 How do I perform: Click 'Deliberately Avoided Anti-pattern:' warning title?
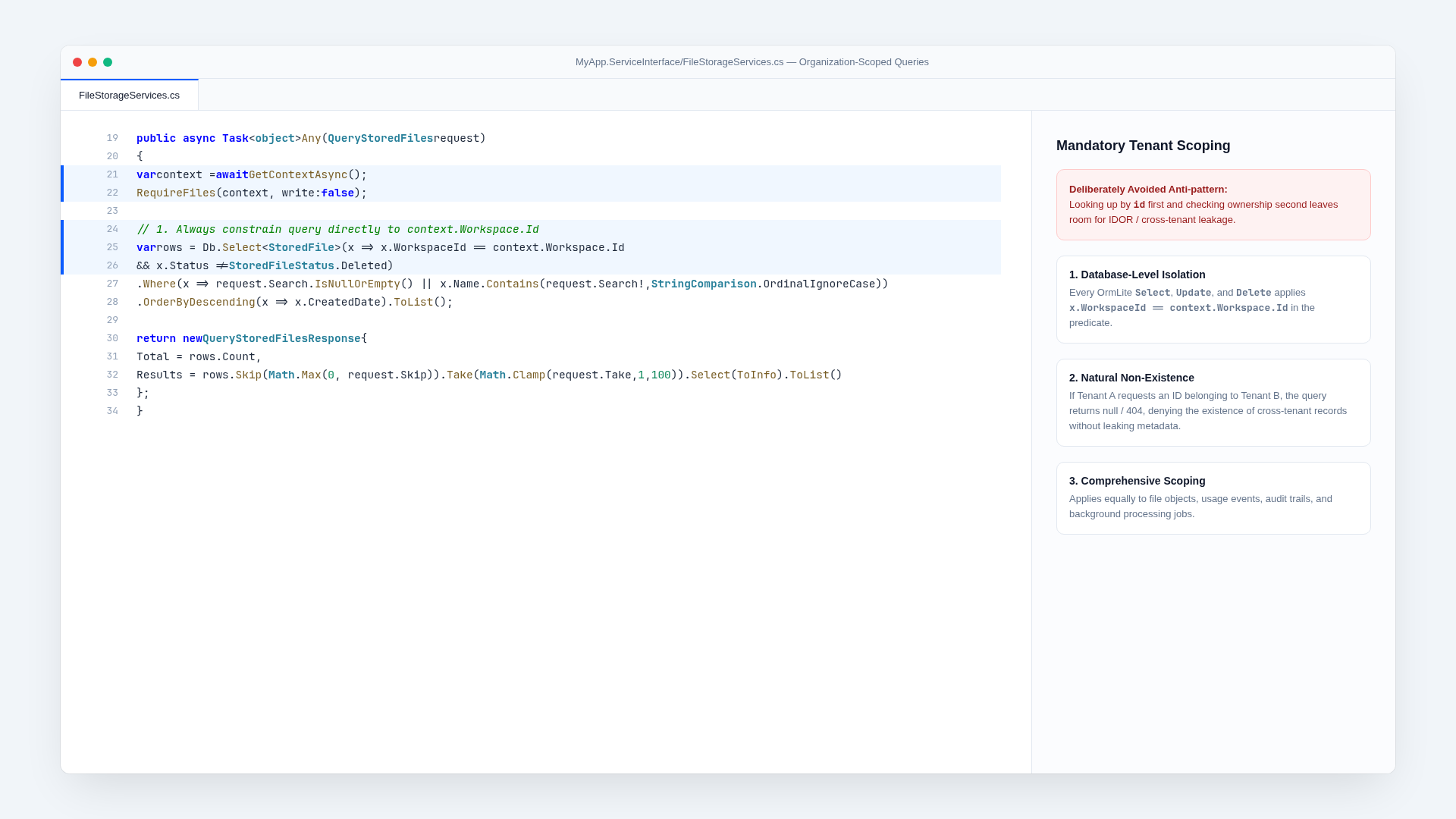[1148, 190]
